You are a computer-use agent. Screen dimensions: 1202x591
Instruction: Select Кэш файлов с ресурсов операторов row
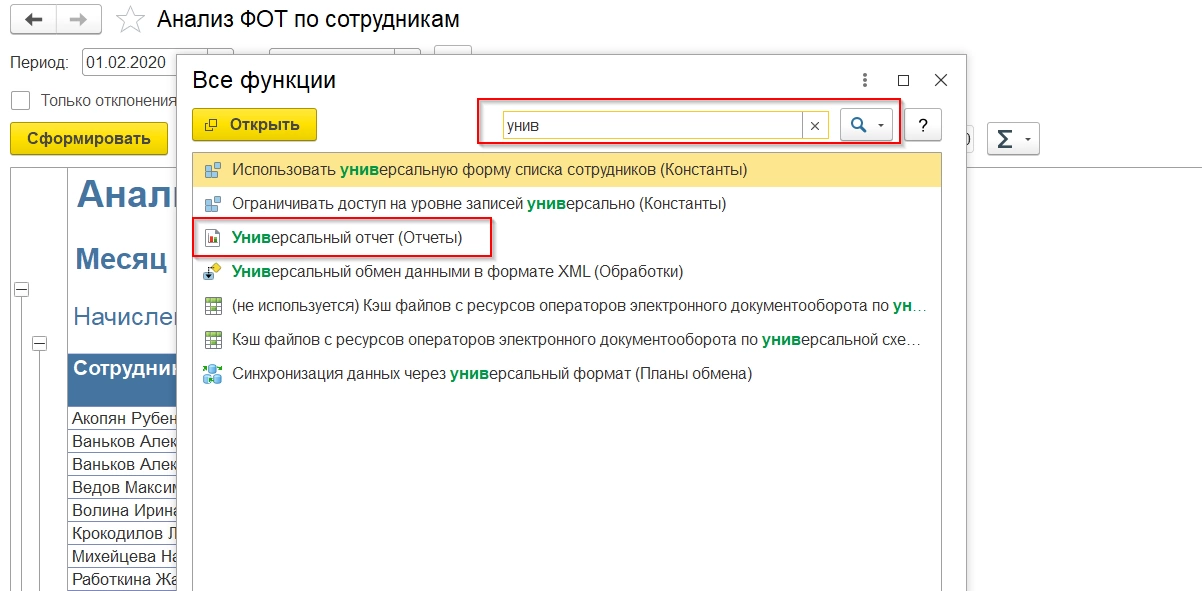point(567,340)
